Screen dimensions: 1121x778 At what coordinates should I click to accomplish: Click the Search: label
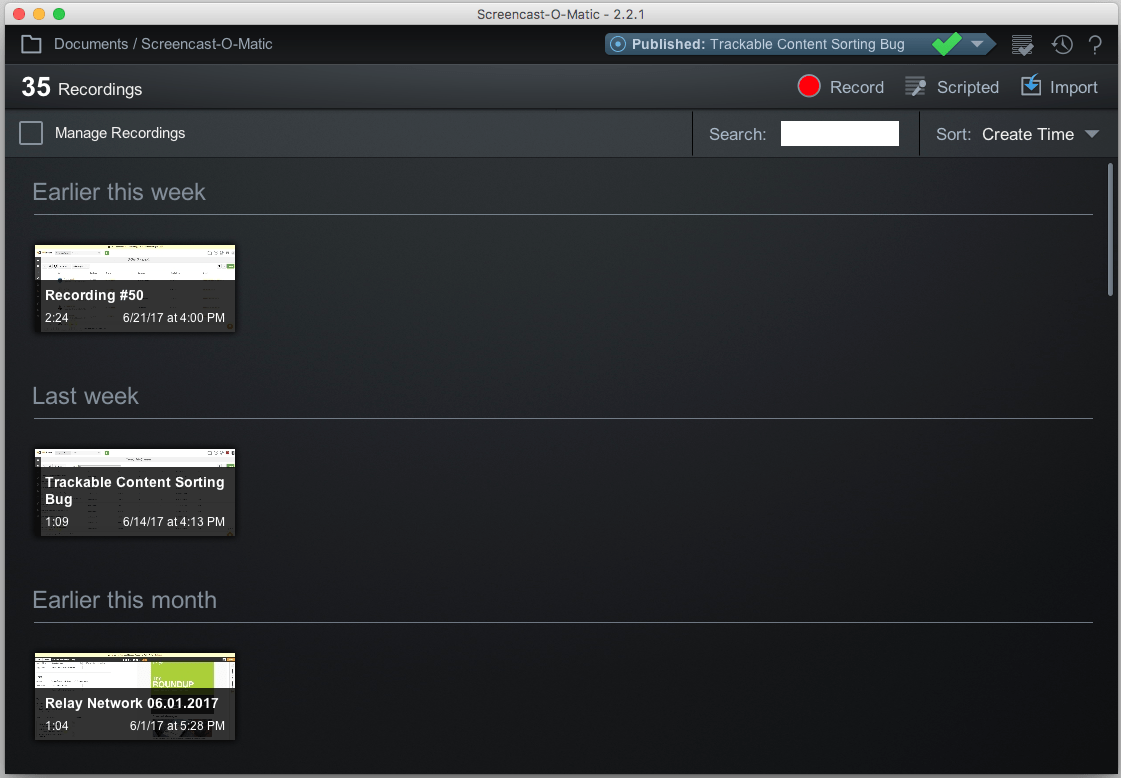(737, 134)
